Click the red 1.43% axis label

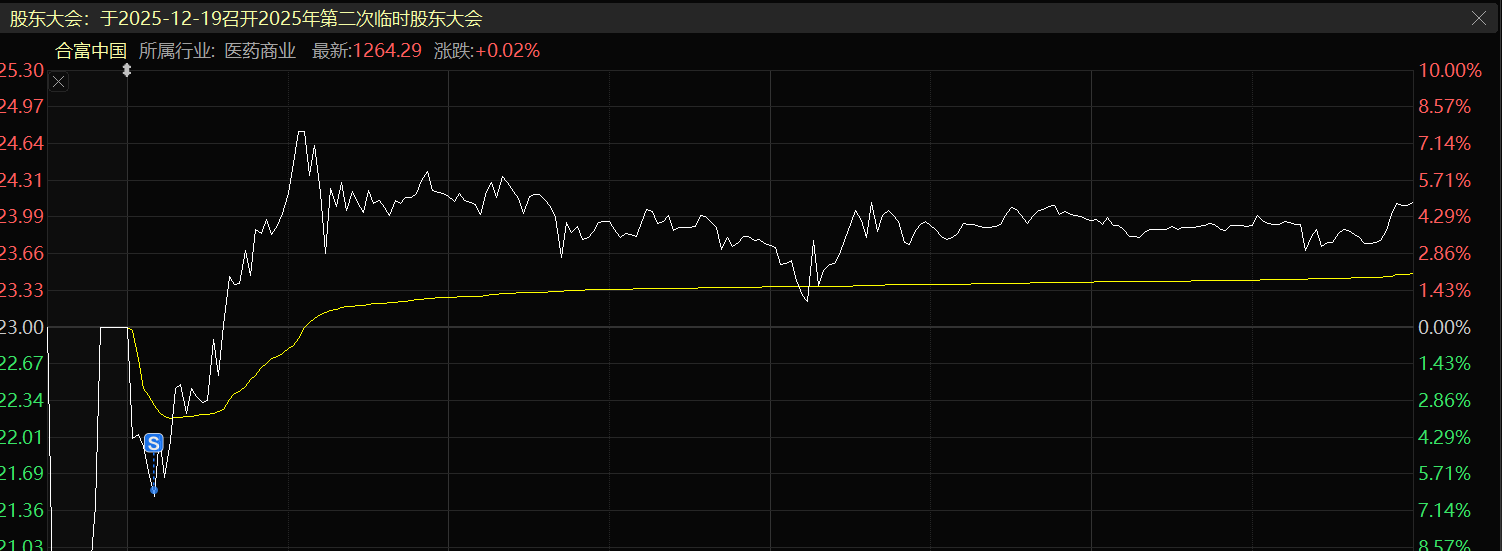pos(1445,290)
